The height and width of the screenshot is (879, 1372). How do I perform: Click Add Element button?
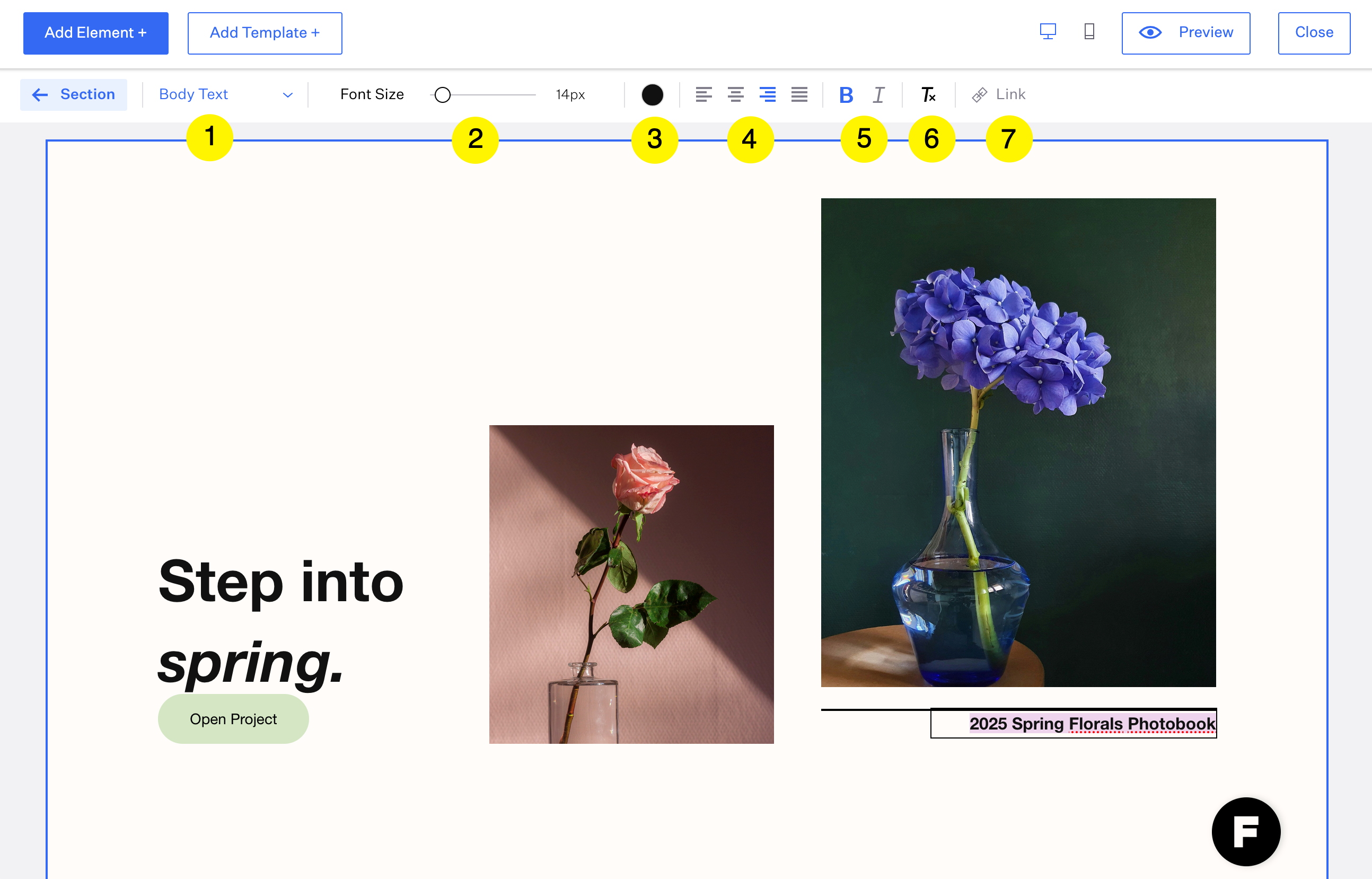click(x=96, y=33)
